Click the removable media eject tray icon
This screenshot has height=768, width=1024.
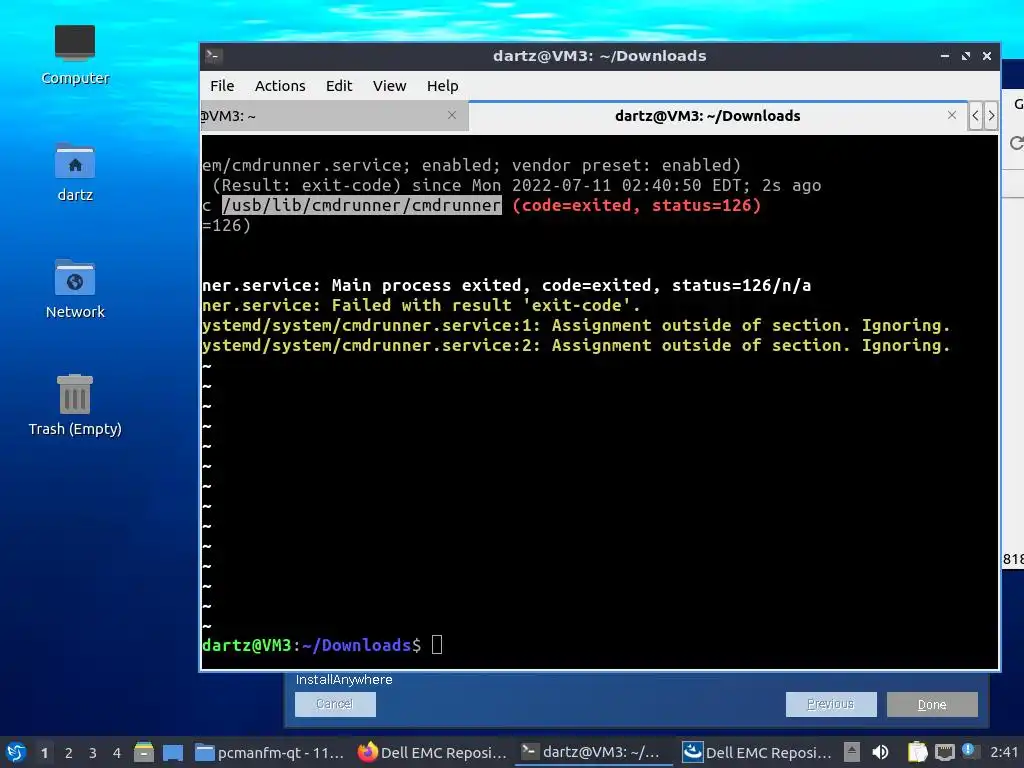tap(852, 752)
